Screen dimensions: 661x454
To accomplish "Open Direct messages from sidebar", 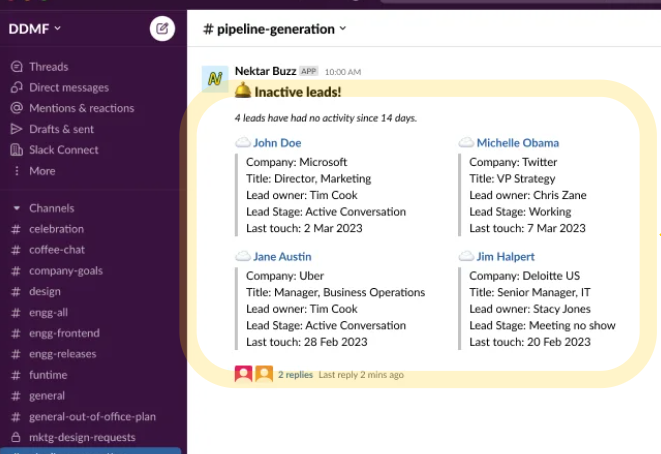I will click(68, 88).
